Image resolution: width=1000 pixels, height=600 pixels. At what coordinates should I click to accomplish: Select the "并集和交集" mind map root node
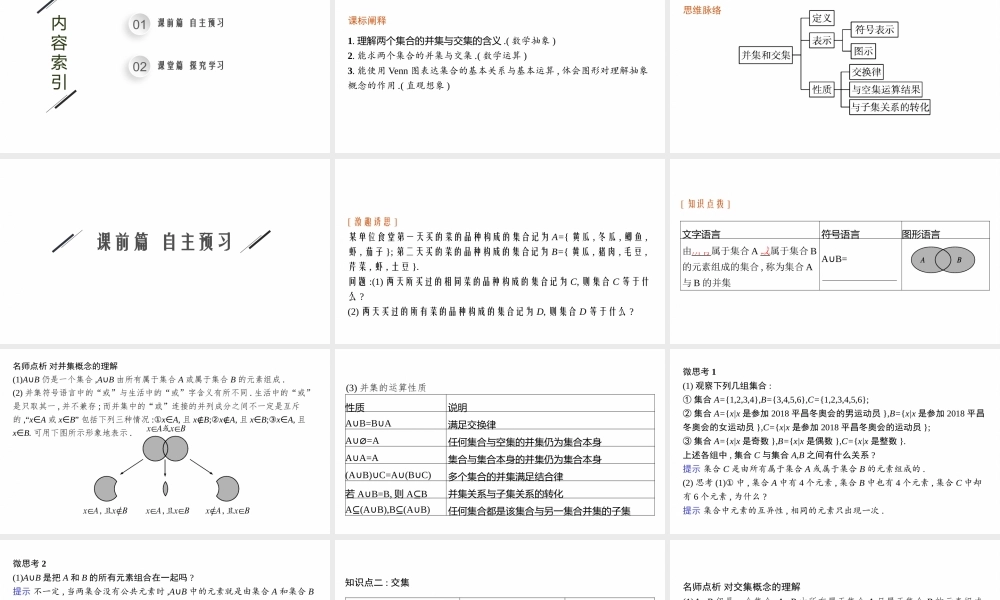point(766,54)
